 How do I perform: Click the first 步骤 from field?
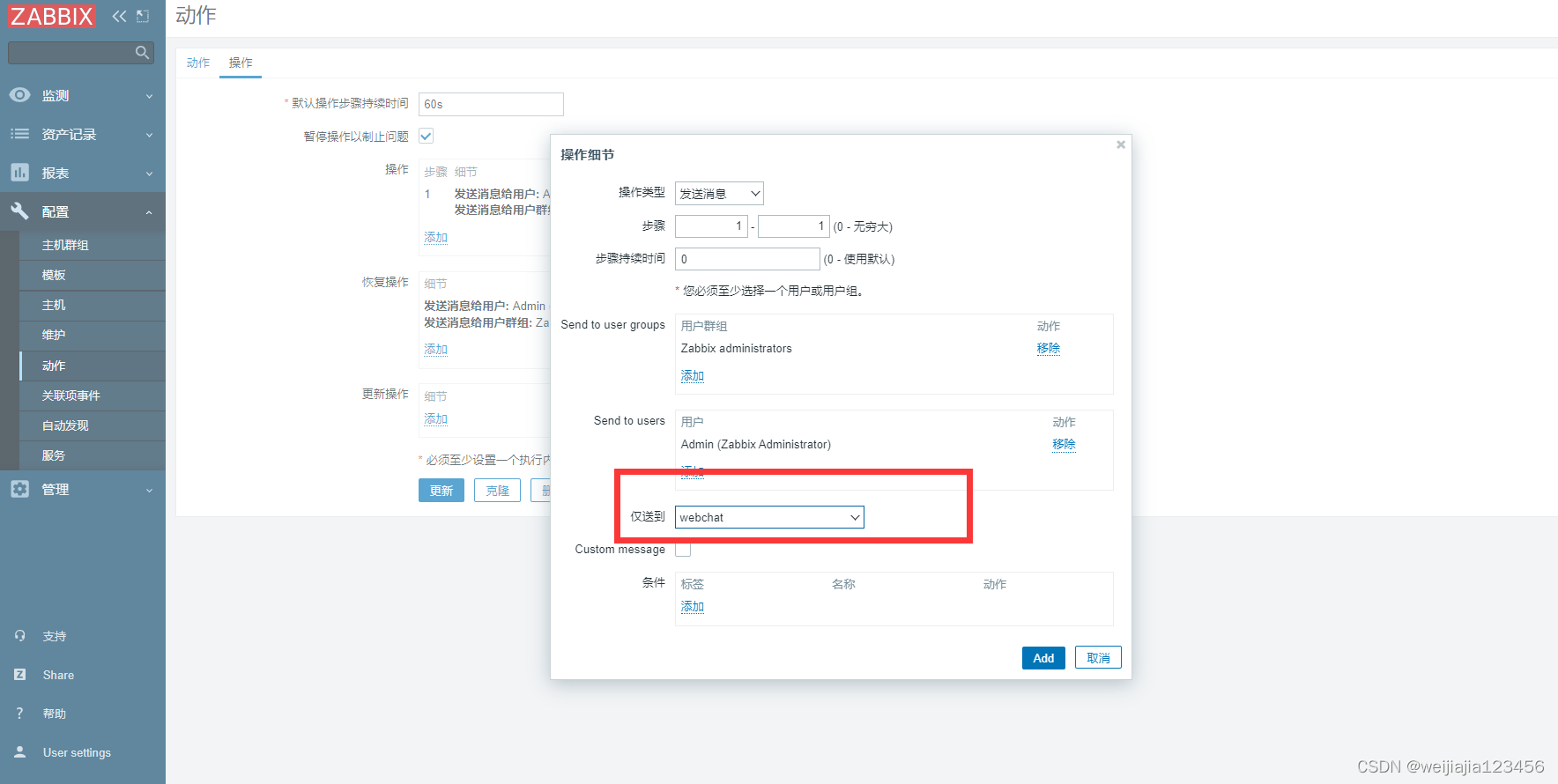[711, 226]
